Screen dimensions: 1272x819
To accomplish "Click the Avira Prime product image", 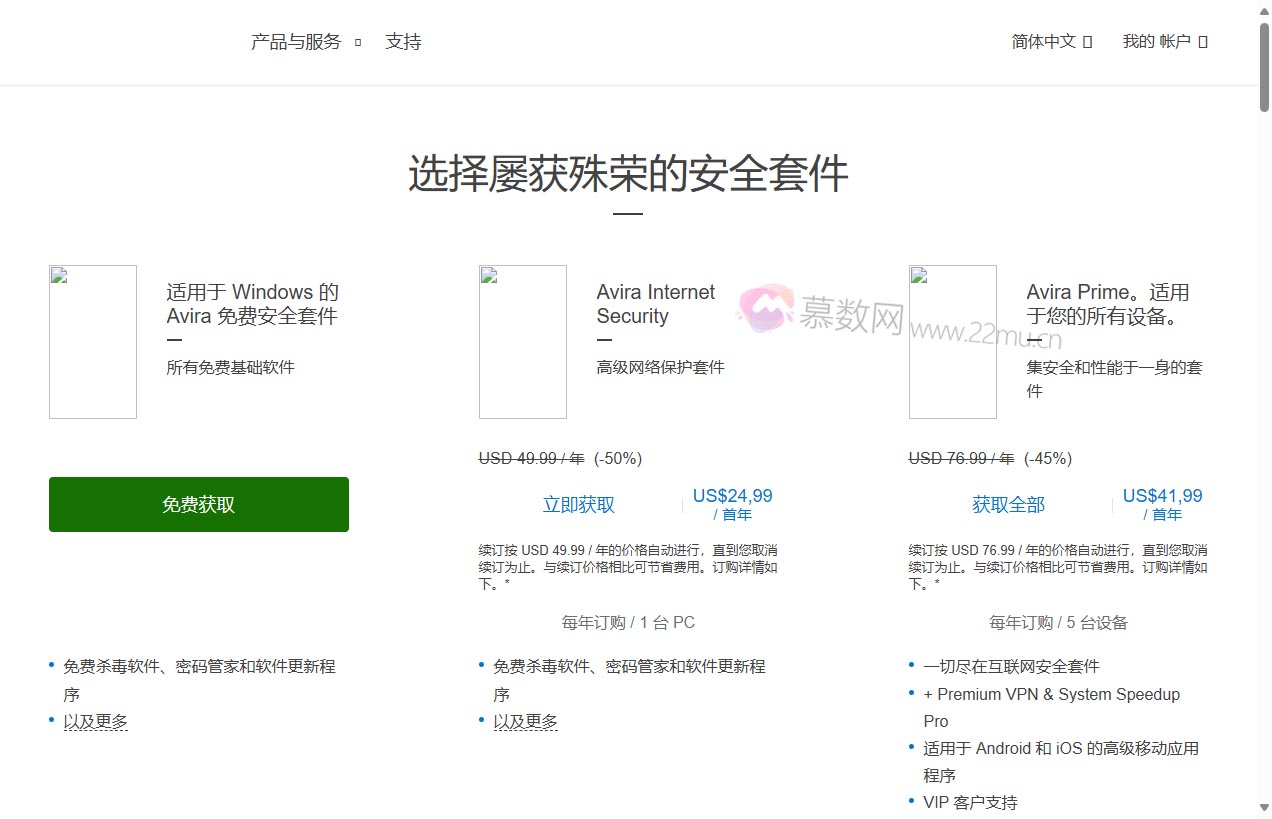I will (952, 341).
